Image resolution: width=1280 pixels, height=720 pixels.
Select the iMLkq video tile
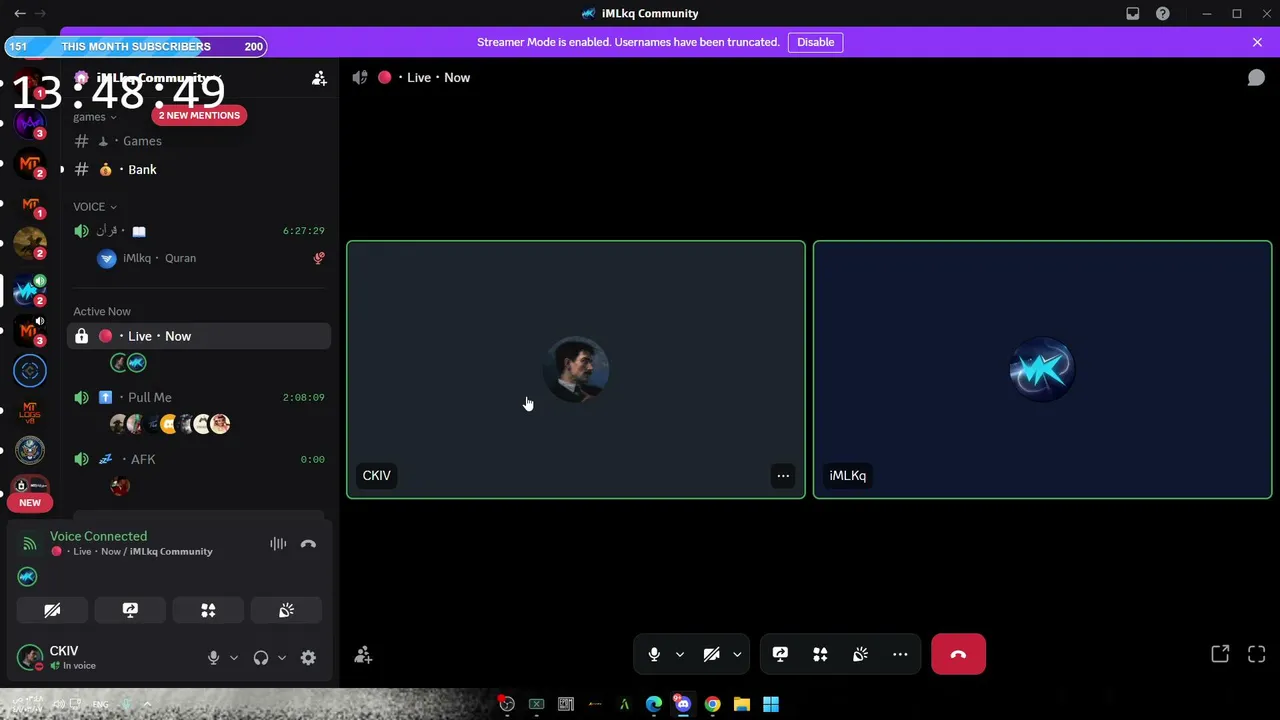1042,370
